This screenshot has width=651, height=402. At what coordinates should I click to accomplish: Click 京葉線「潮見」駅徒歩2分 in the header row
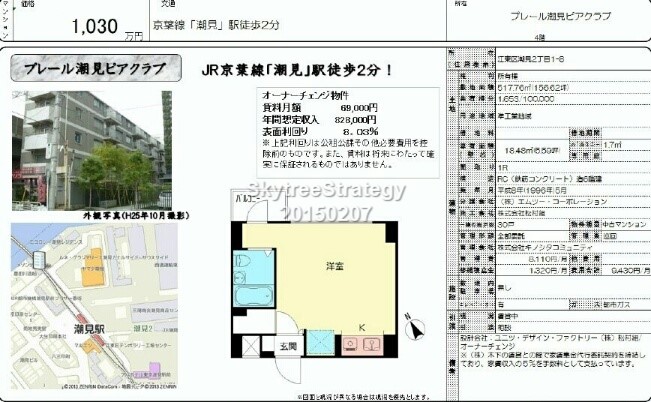pos(216,25)
